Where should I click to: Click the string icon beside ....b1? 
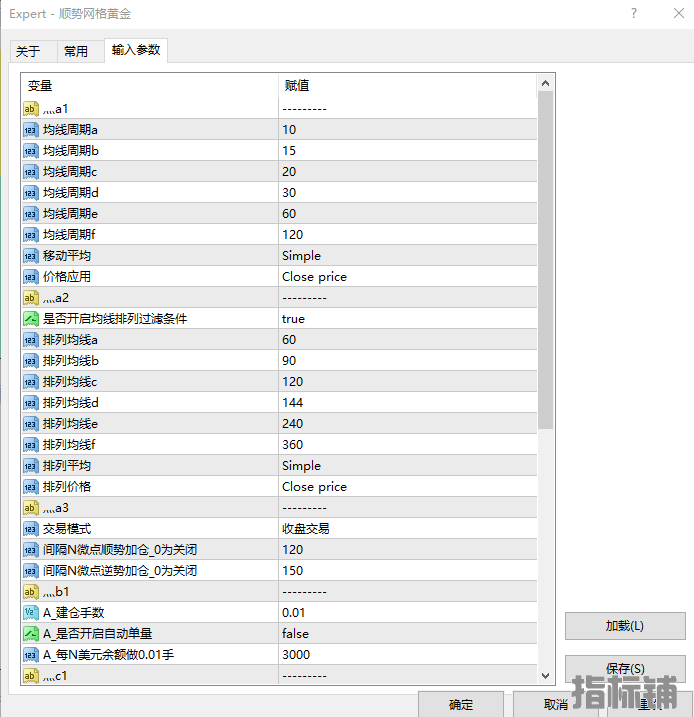pos(31,592)
